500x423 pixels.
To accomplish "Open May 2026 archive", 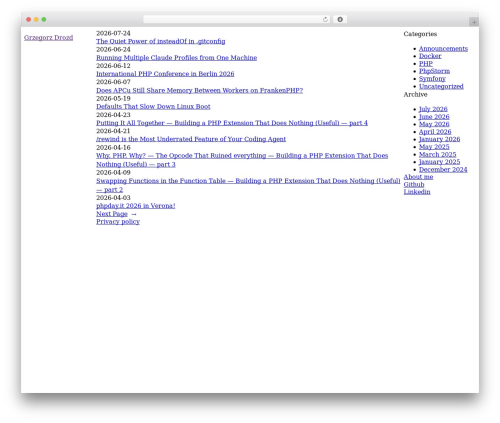I will 434,124.
